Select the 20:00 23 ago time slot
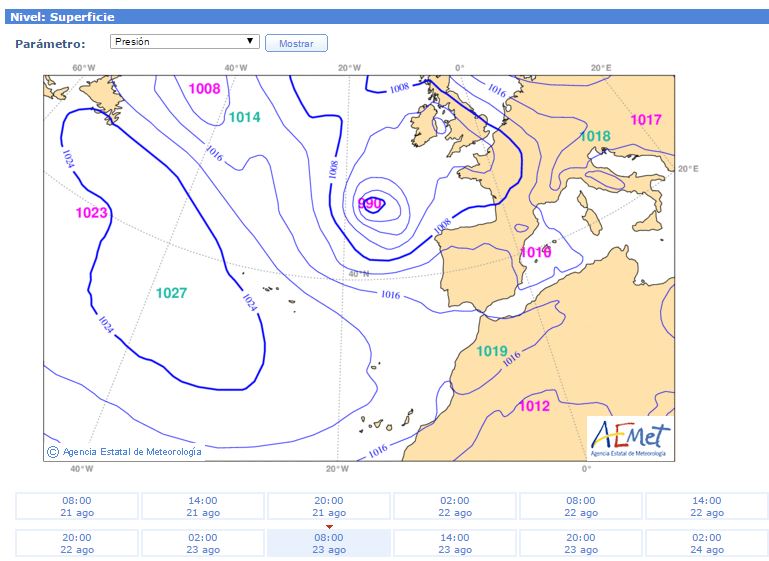The width and height of the screenshot is (769, 561). click(x=580, y=543)
